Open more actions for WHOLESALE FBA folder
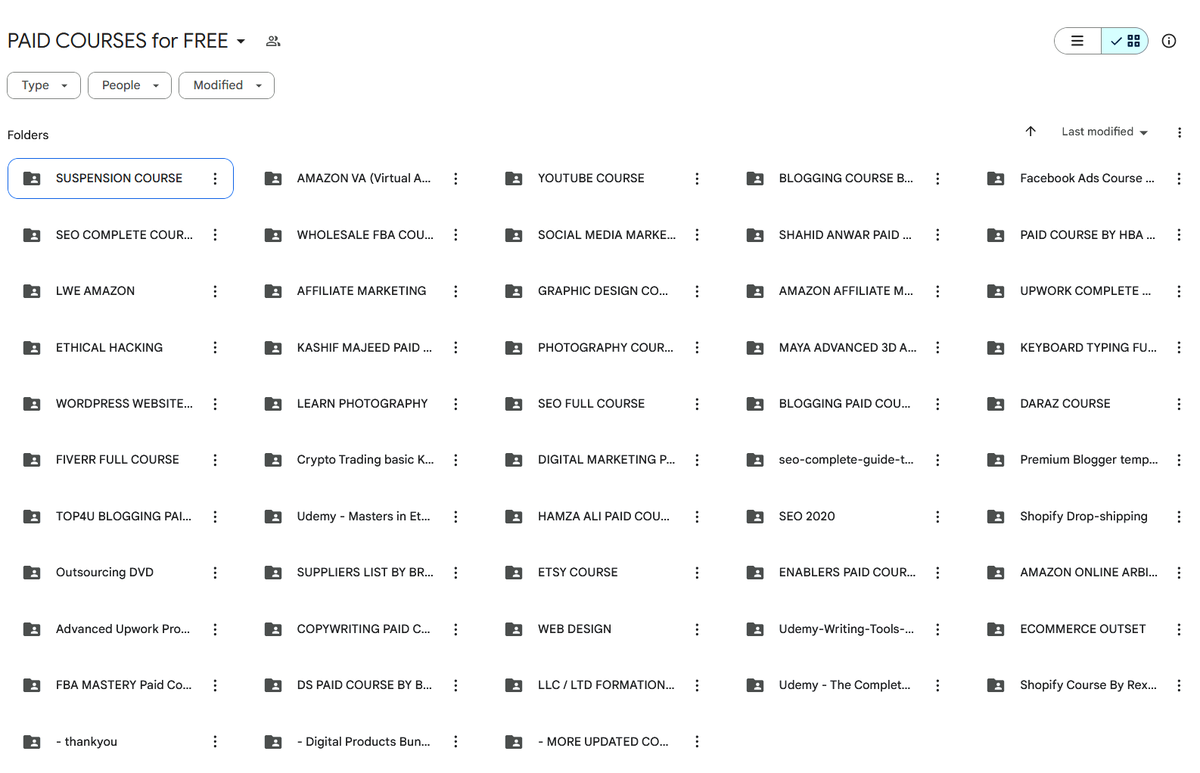The image size is (1200, 773). (x=456, y=235)
